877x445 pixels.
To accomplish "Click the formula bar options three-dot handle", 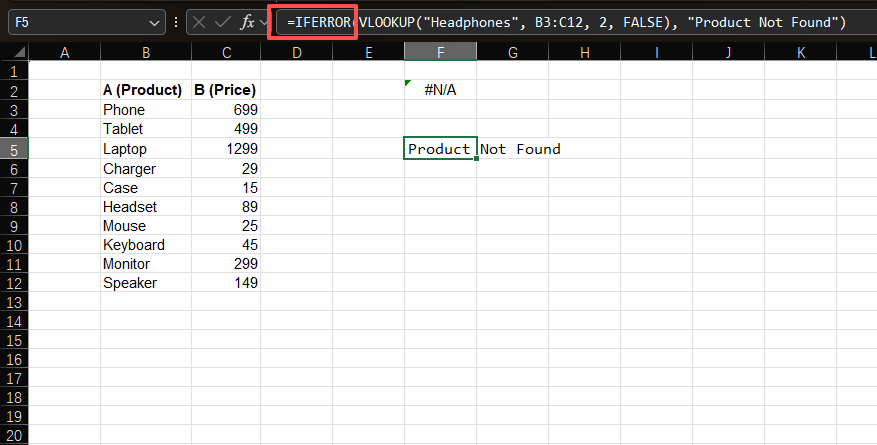I will [x=176, y=22].
